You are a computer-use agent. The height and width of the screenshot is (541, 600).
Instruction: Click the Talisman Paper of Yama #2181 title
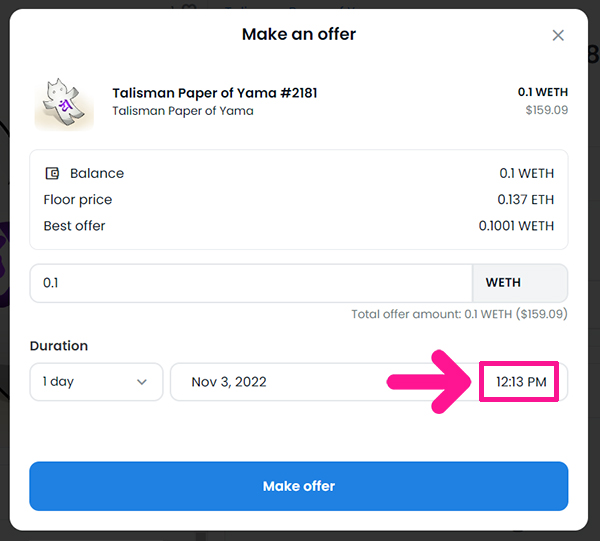215,93
